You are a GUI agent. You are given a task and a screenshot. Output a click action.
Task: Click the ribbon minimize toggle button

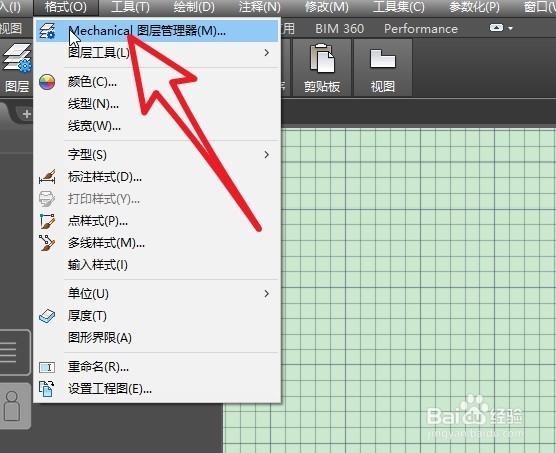496,28
